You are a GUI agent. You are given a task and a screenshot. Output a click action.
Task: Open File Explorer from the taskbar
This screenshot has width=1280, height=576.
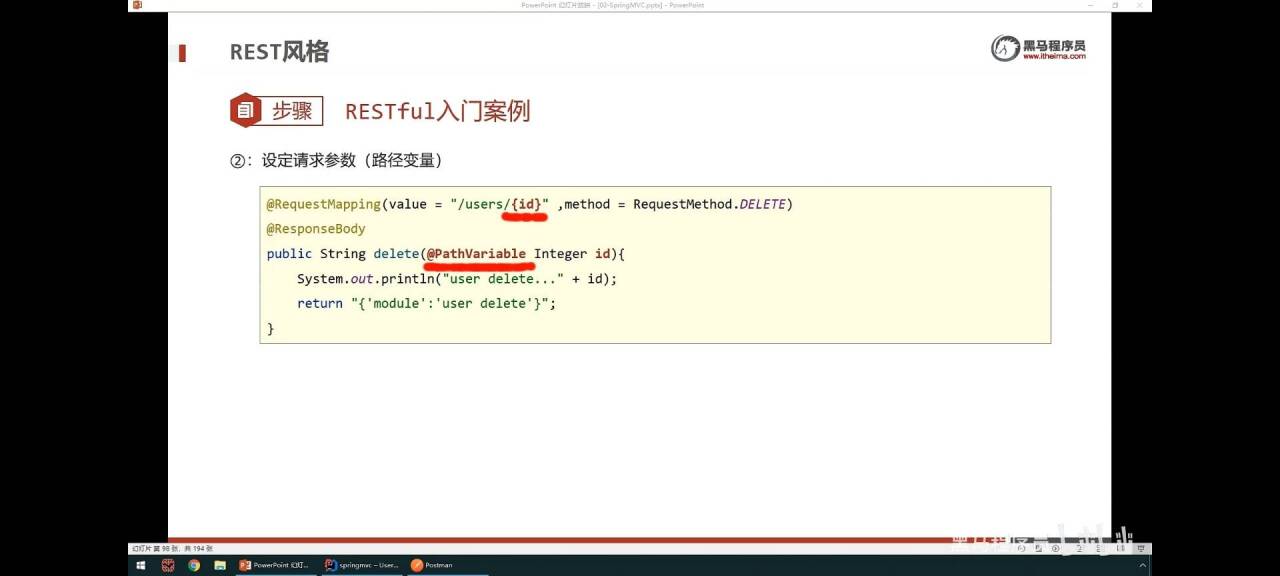pyautogui.click(x=220, y=565)
